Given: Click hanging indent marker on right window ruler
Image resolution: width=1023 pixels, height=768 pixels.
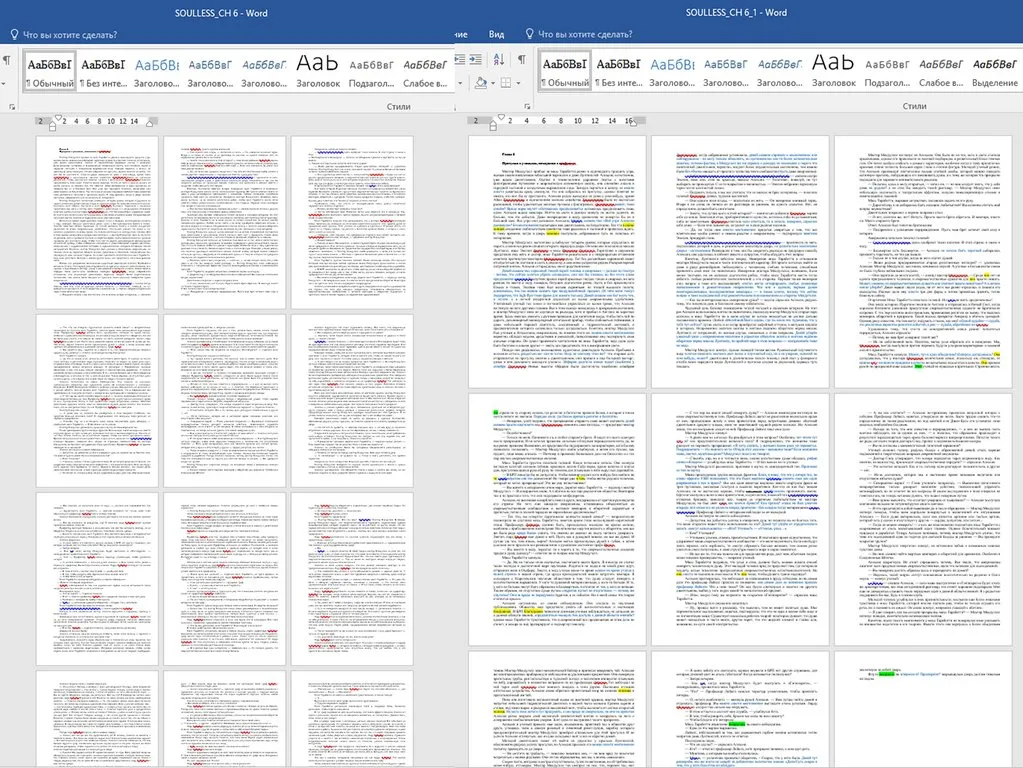Looking at the screenshot, I should coord(493,125).
